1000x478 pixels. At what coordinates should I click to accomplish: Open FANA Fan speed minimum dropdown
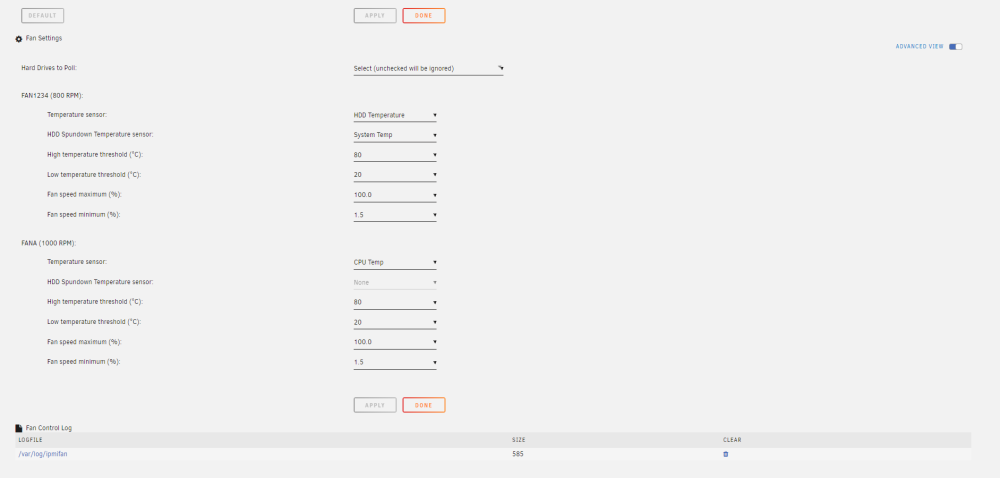395,362
